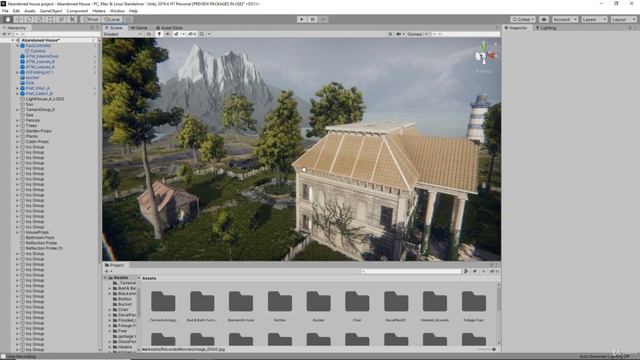The image size is (640, 360).
Task: Switch to the Lighting tab
Action: [x=546, y=28]
